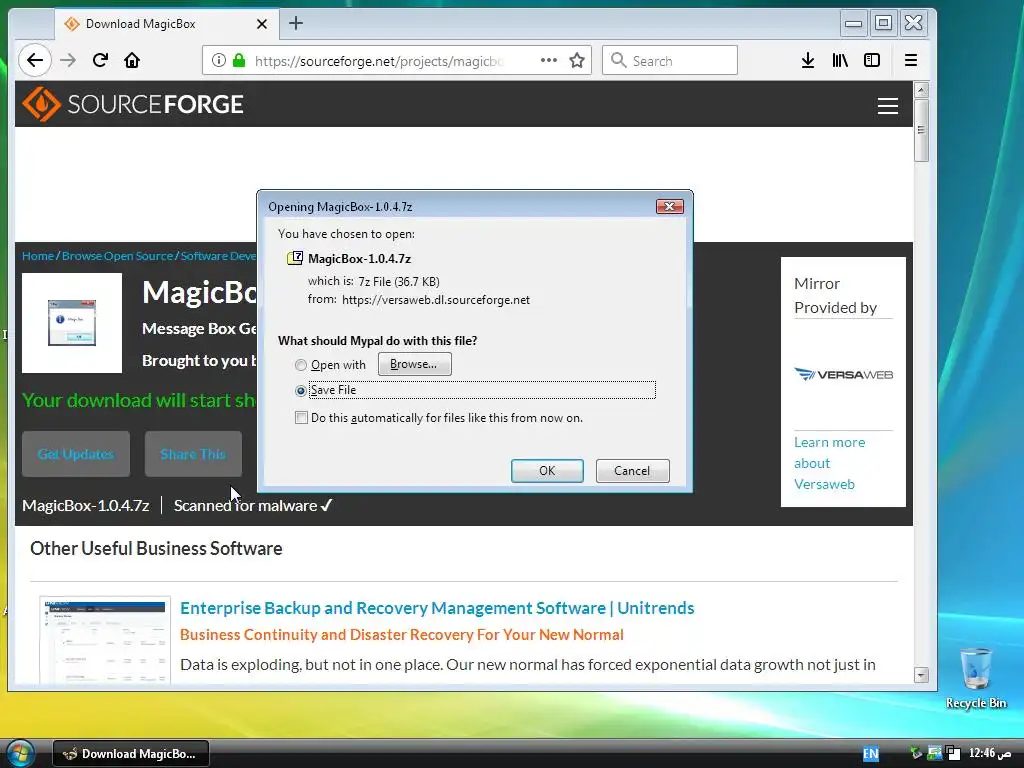Show site information icon in address bar
Screen dimensions: 1024x768
pyautogui.click(x=219, y=61)
